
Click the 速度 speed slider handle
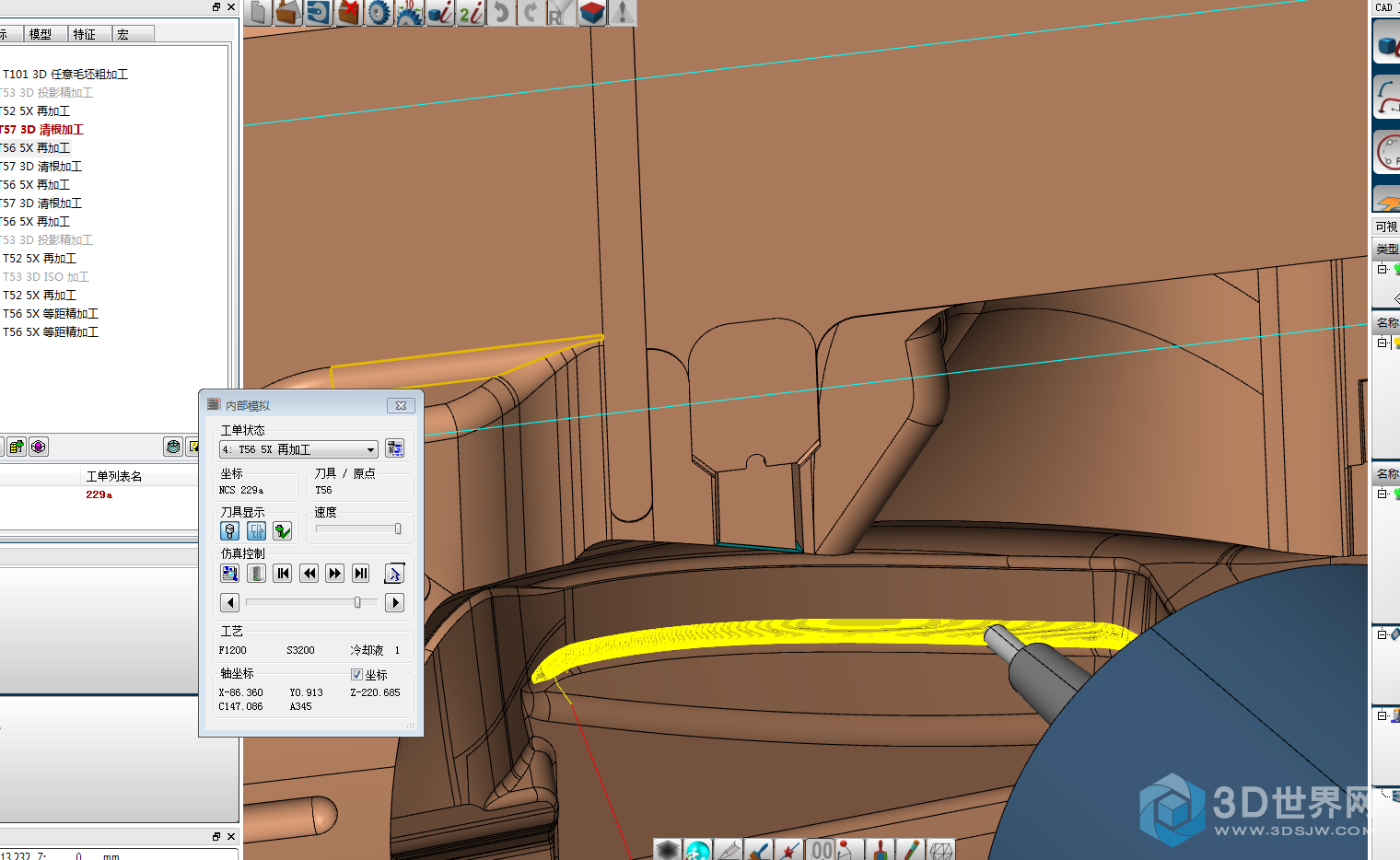click(x=398, y=529)
